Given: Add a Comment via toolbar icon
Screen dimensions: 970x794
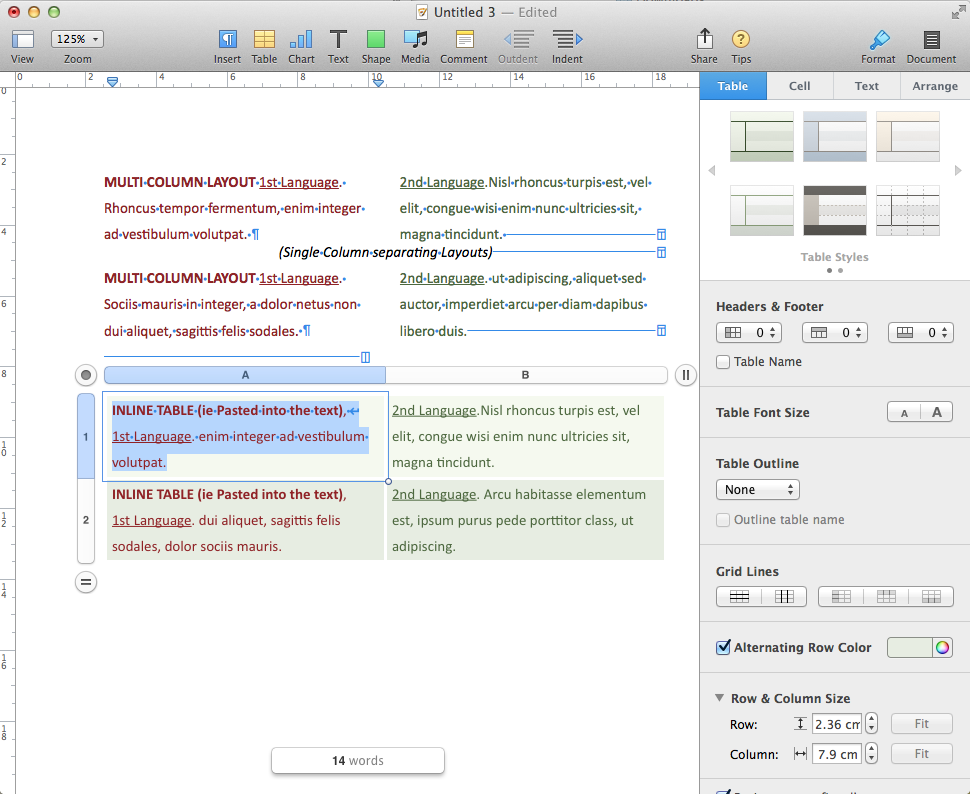Looking at the screenshot, I should pyautogui.click(x=464, y=40).
